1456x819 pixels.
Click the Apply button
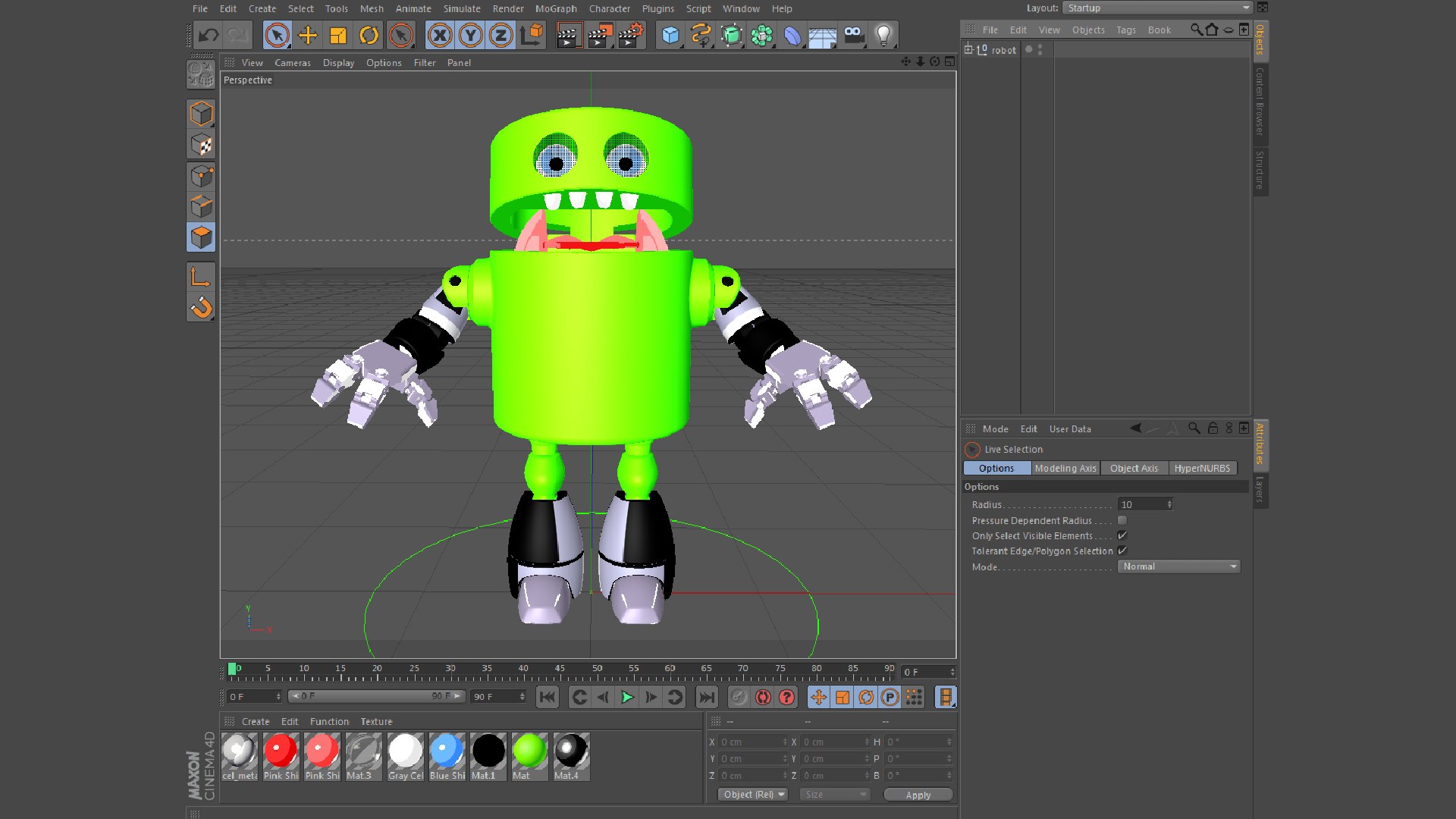pos(918,795)
